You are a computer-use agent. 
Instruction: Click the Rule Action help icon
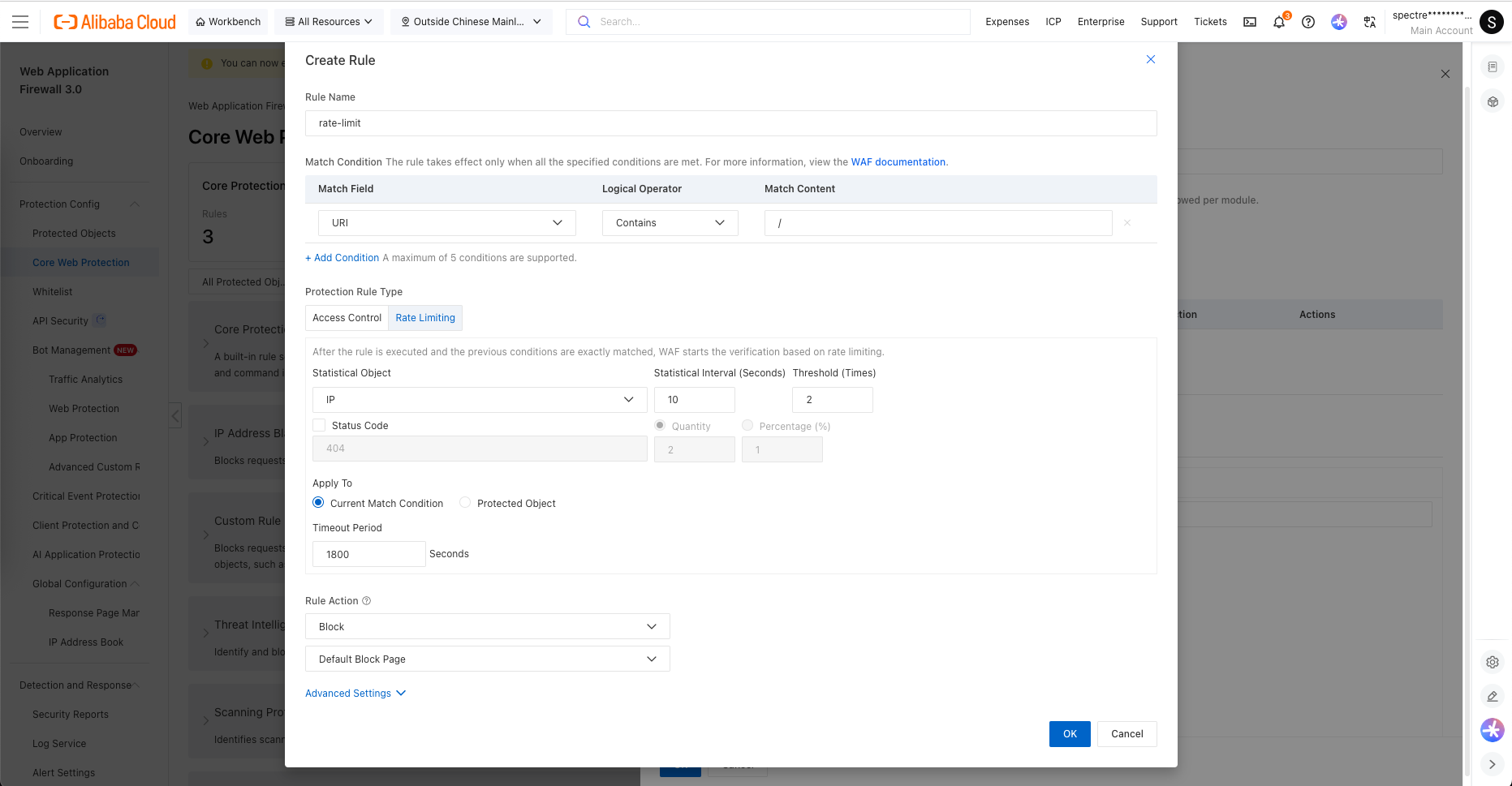click(366, 601)
